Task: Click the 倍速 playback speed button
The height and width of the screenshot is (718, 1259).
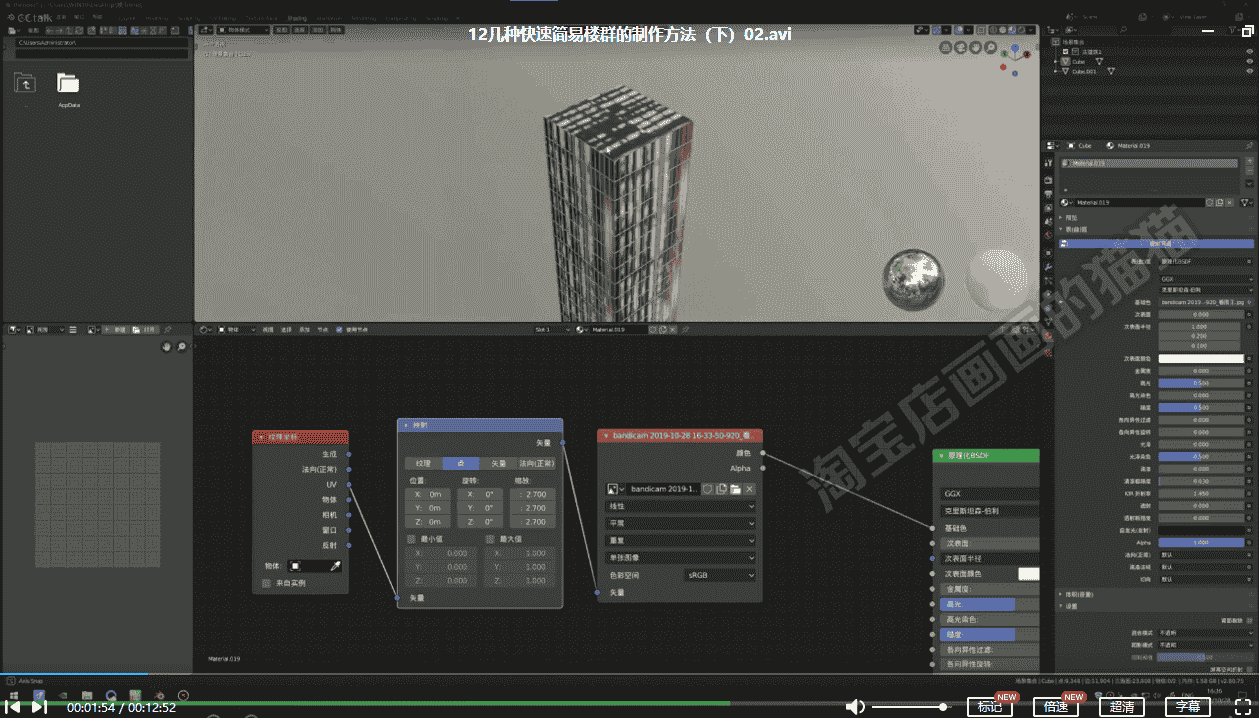Action: (1056, 707)
